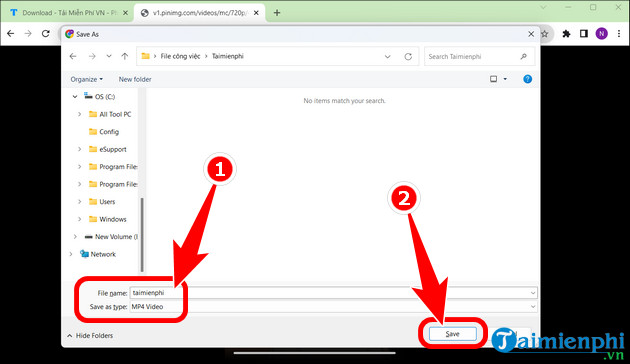Select the v1.pinimg.com videos tab
630x364 pixels.
click(200, 13)
